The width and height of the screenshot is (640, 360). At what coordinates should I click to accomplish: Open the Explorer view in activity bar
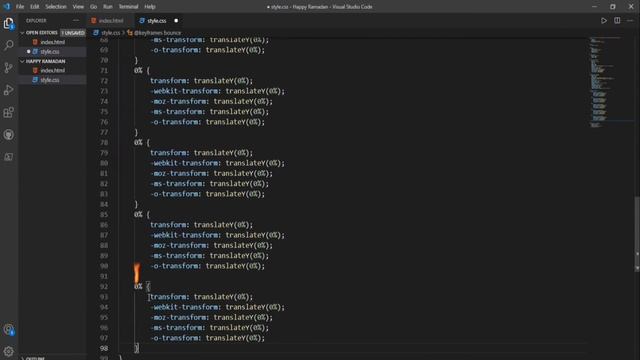9,23
